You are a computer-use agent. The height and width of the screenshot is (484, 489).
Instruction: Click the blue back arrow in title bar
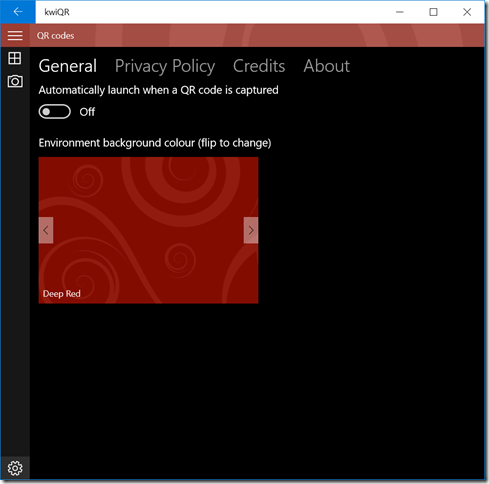tap(18, 12)
